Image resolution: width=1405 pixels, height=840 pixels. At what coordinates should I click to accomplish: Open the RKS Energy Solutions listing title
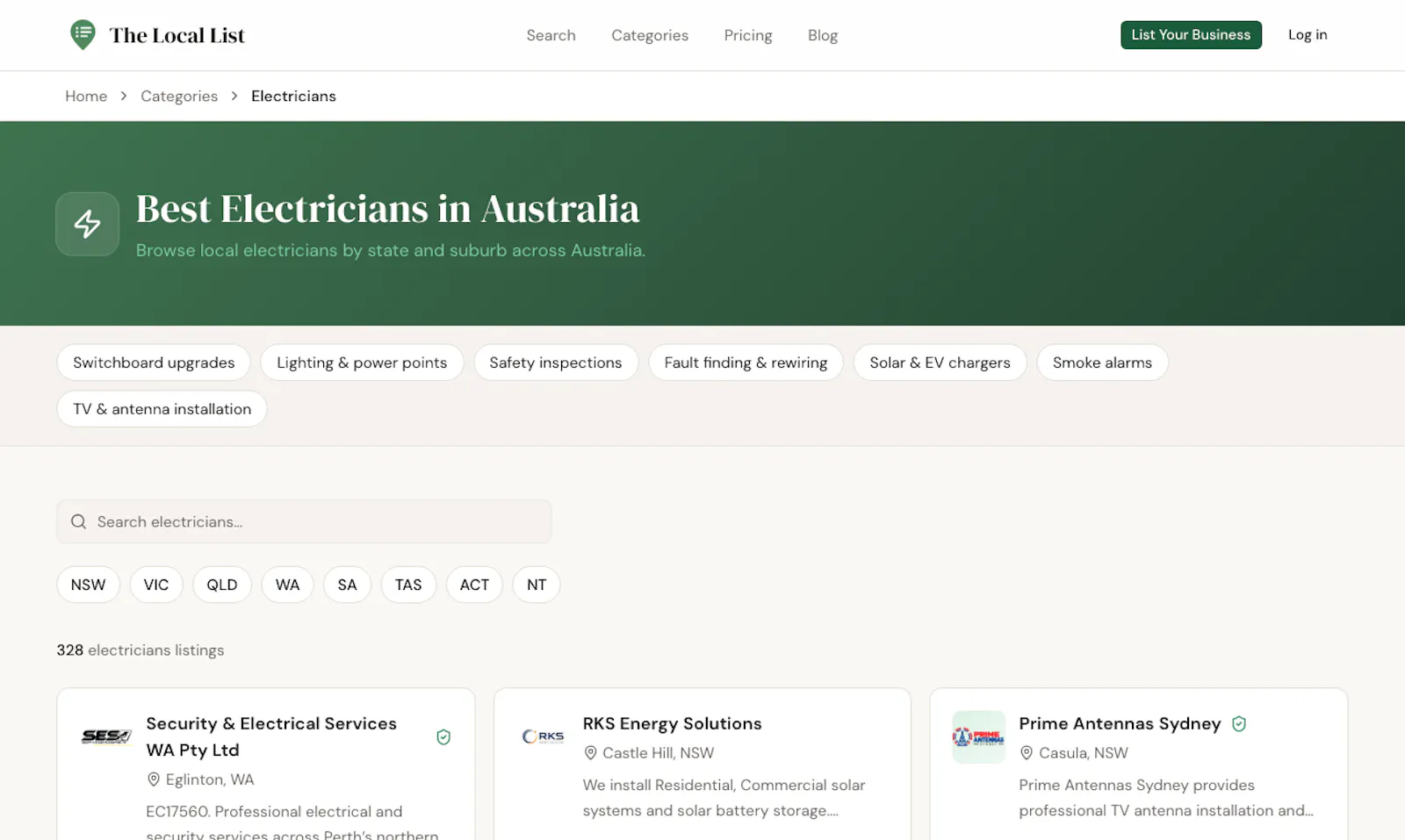point(672,723)
